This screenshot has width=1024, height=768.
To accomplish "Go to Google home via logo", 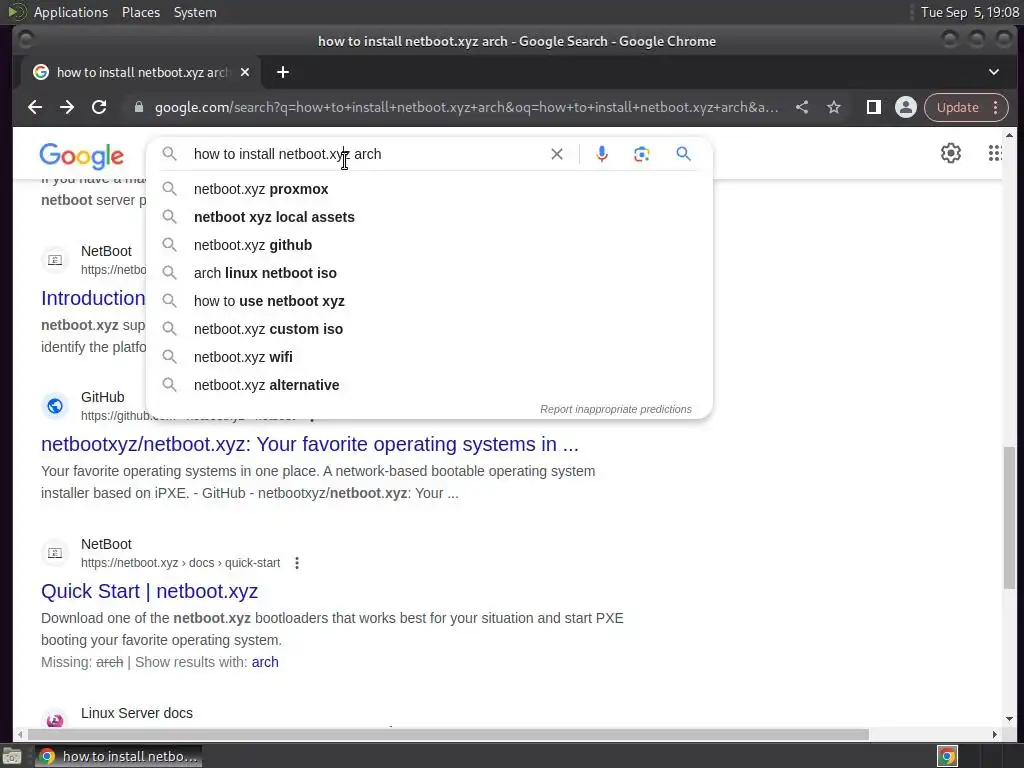I will [82, 155].
